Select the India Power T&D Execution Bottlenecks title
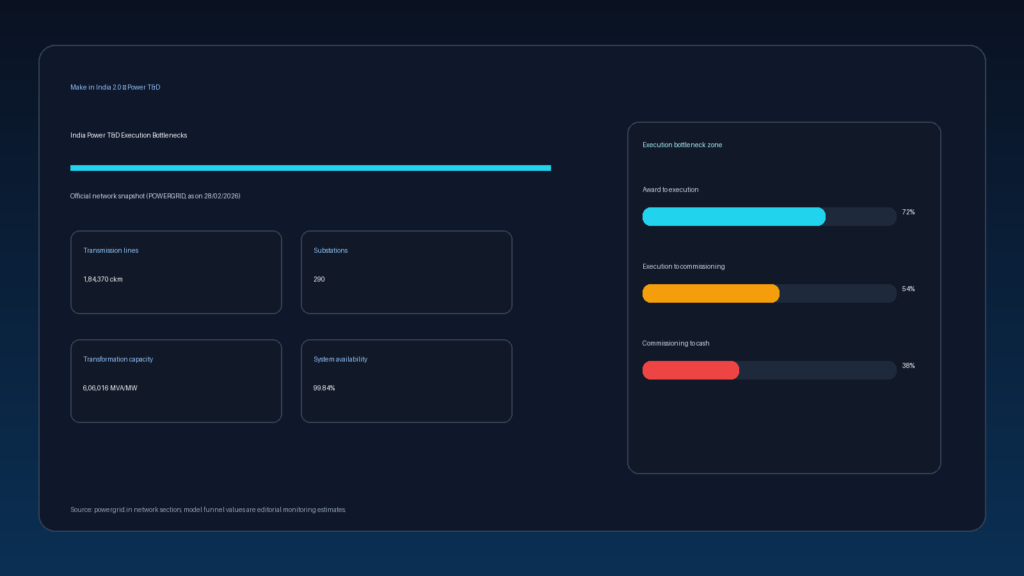This screenshot has height=576, width=1024. (x=128, y=135)
